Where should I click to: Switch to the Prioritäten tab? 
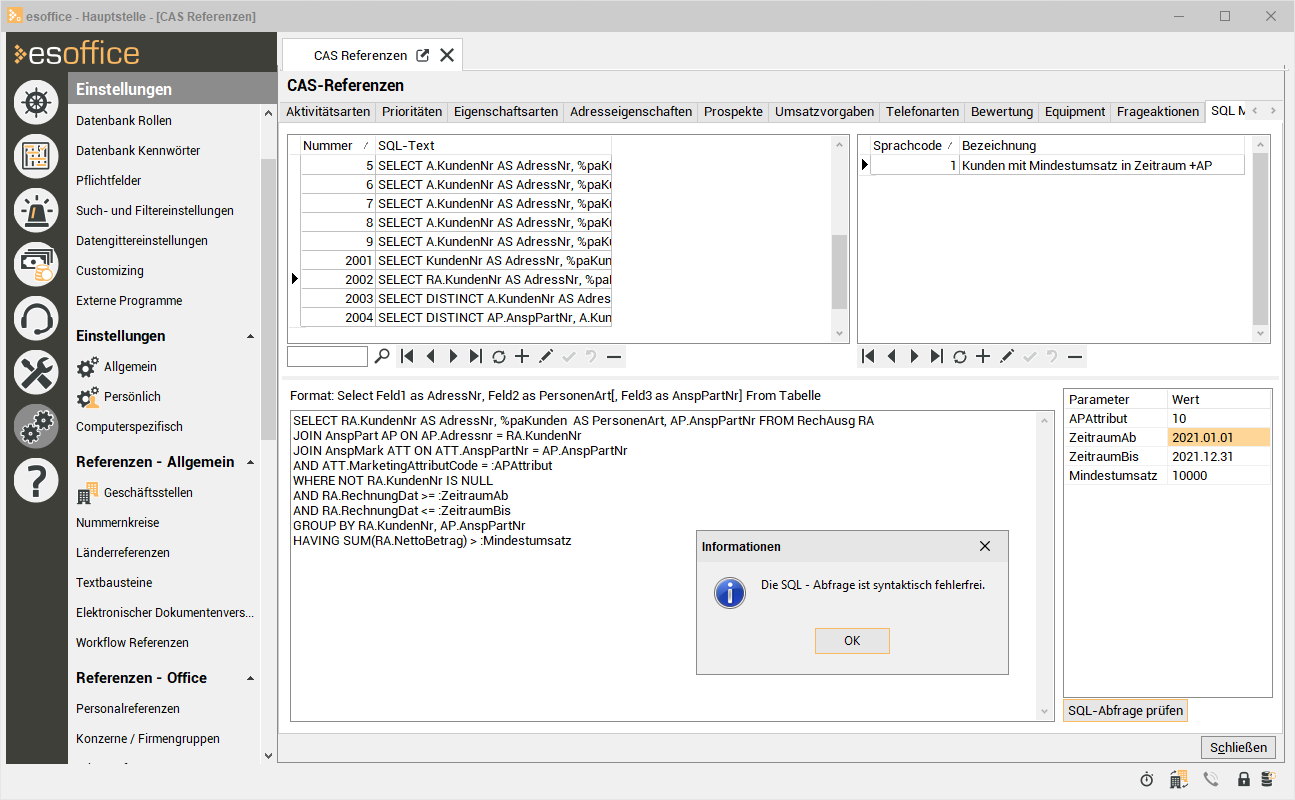click(412, 111)
